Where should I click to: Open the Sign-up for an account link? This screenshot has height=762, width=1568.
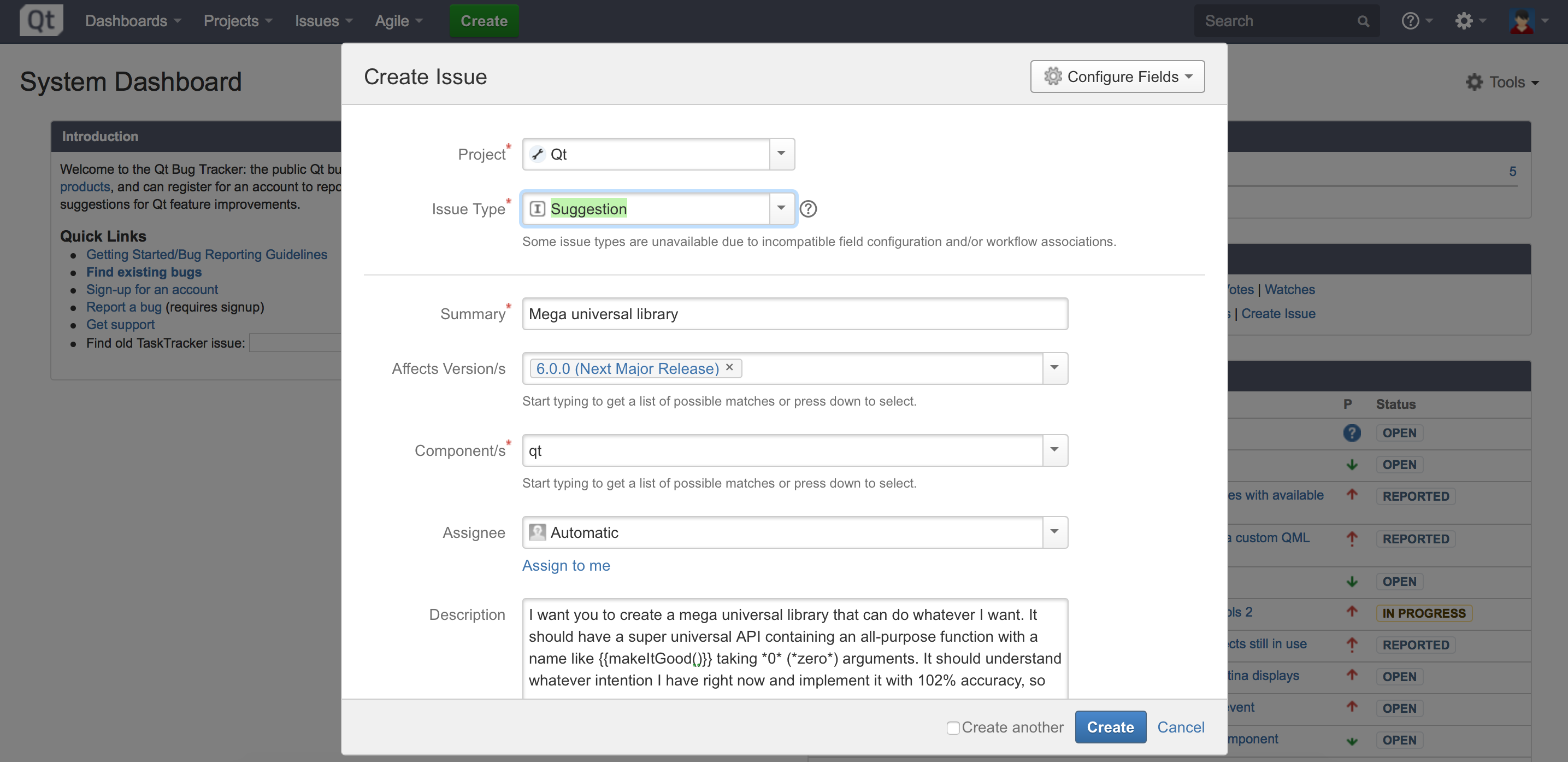click(151, 289)
